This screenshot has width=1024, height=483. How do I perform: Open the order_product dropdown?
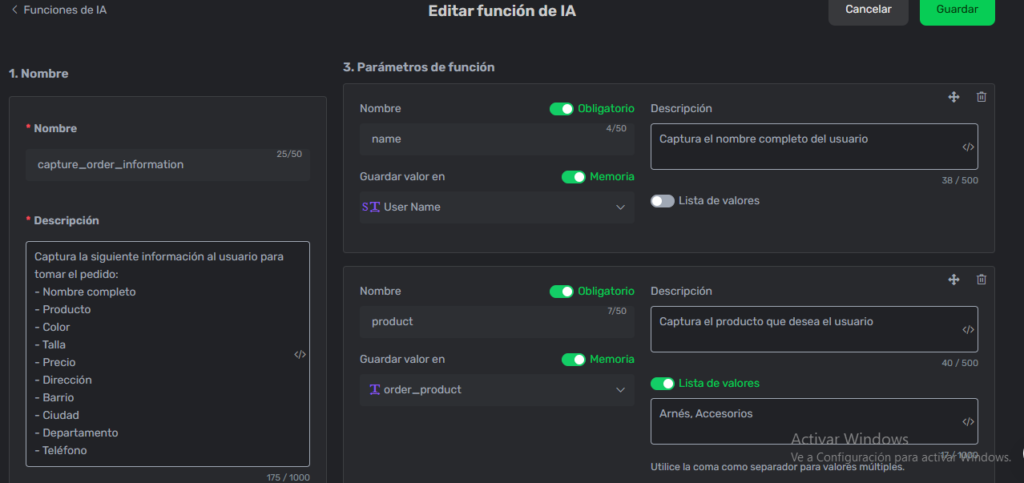point(496,390)
